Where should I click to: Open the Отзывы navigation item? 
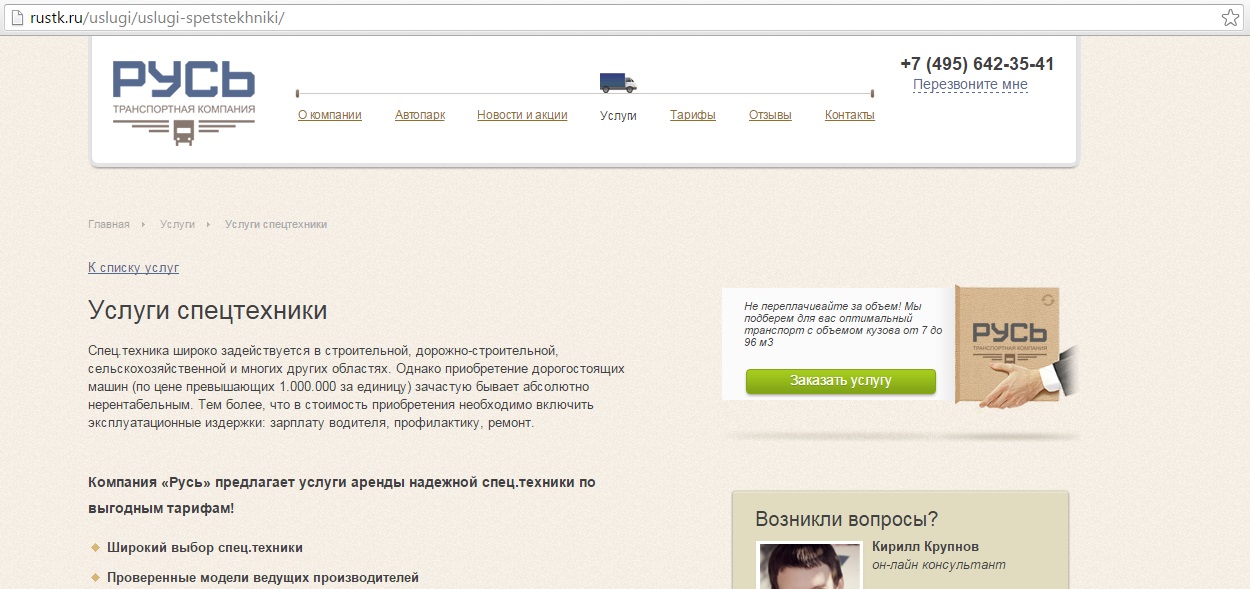pos(771,114)
